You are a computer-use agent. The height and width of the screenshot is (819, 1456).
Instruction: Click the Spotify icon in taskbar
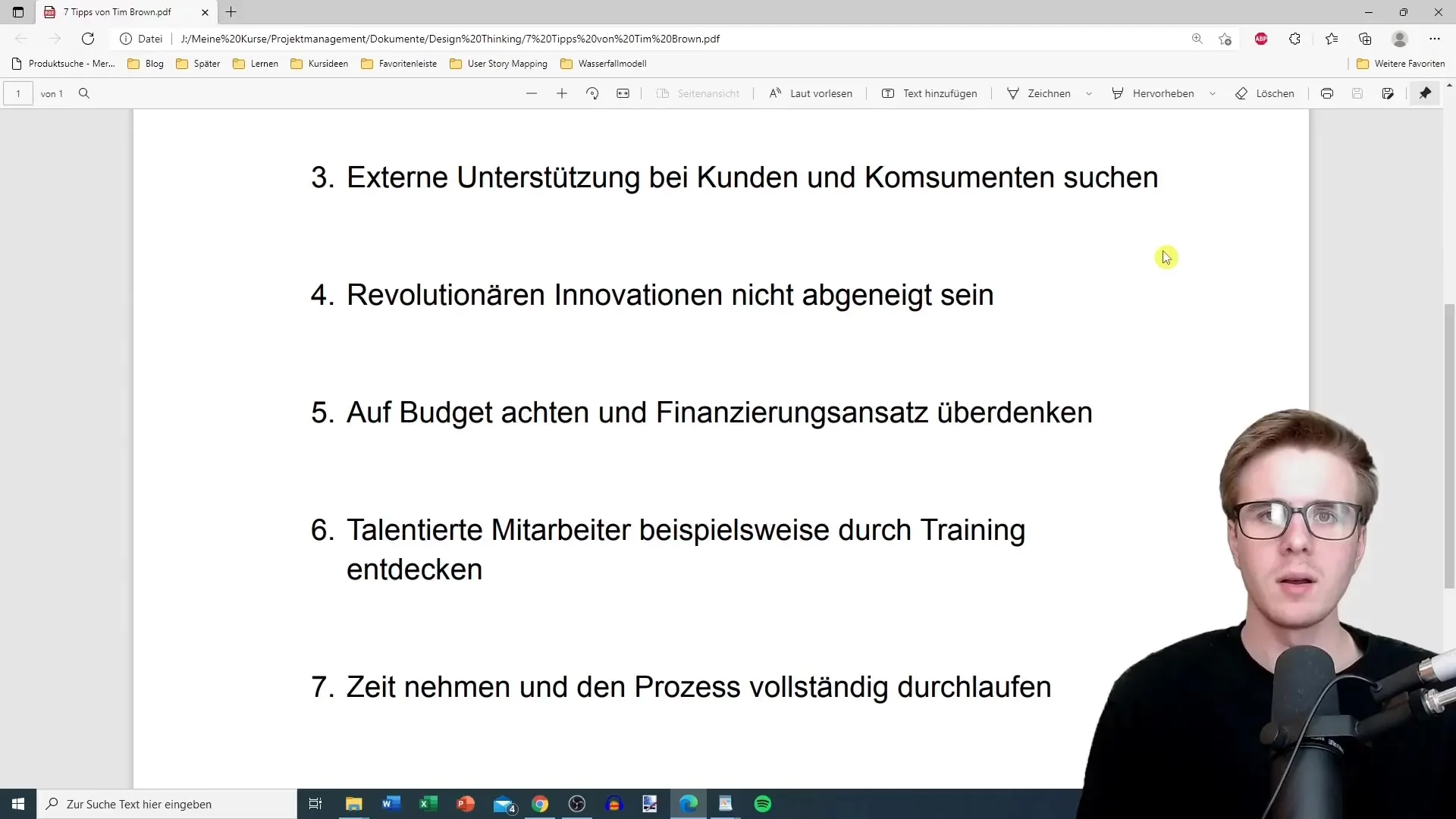(762, 804)
